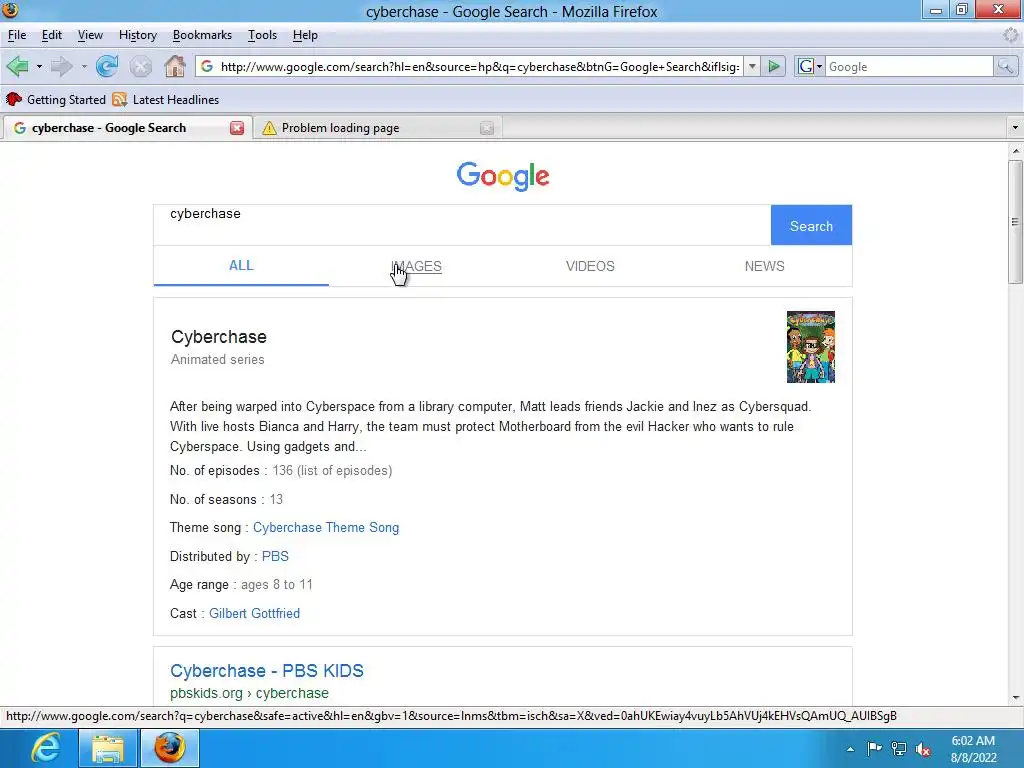
Task: Open the Cyberchase - PBS KIDS result
Action: pyautogui.click(x=266, y=671)
